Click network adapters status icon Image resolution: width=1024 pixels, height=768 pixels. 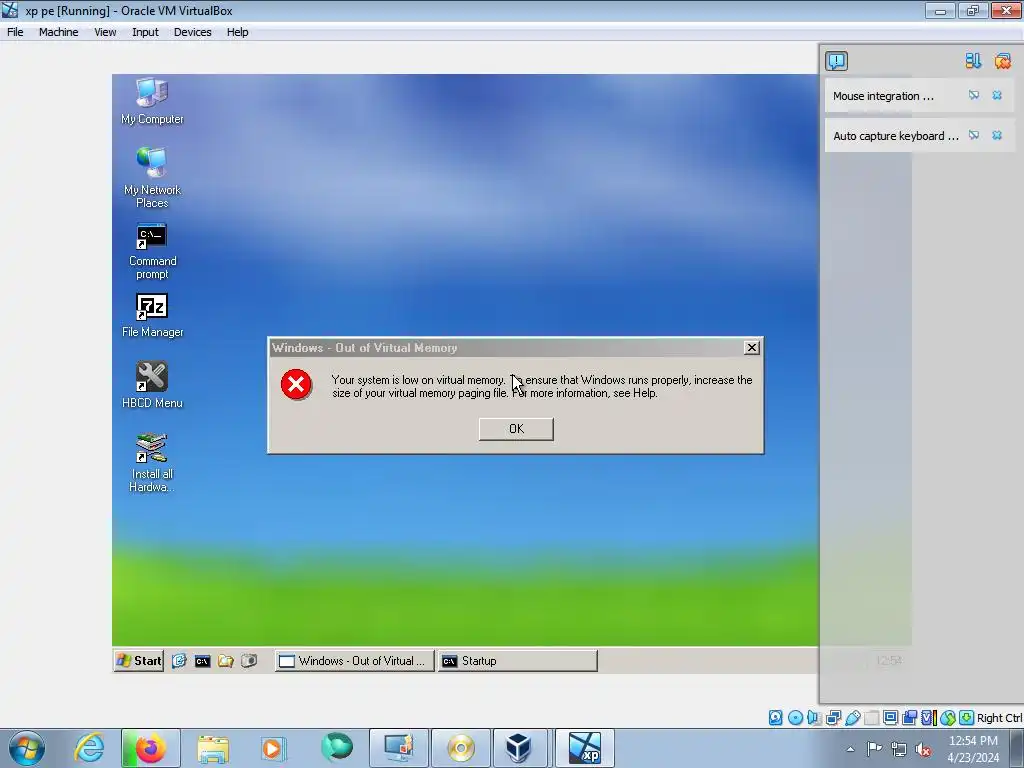[833, 718]
